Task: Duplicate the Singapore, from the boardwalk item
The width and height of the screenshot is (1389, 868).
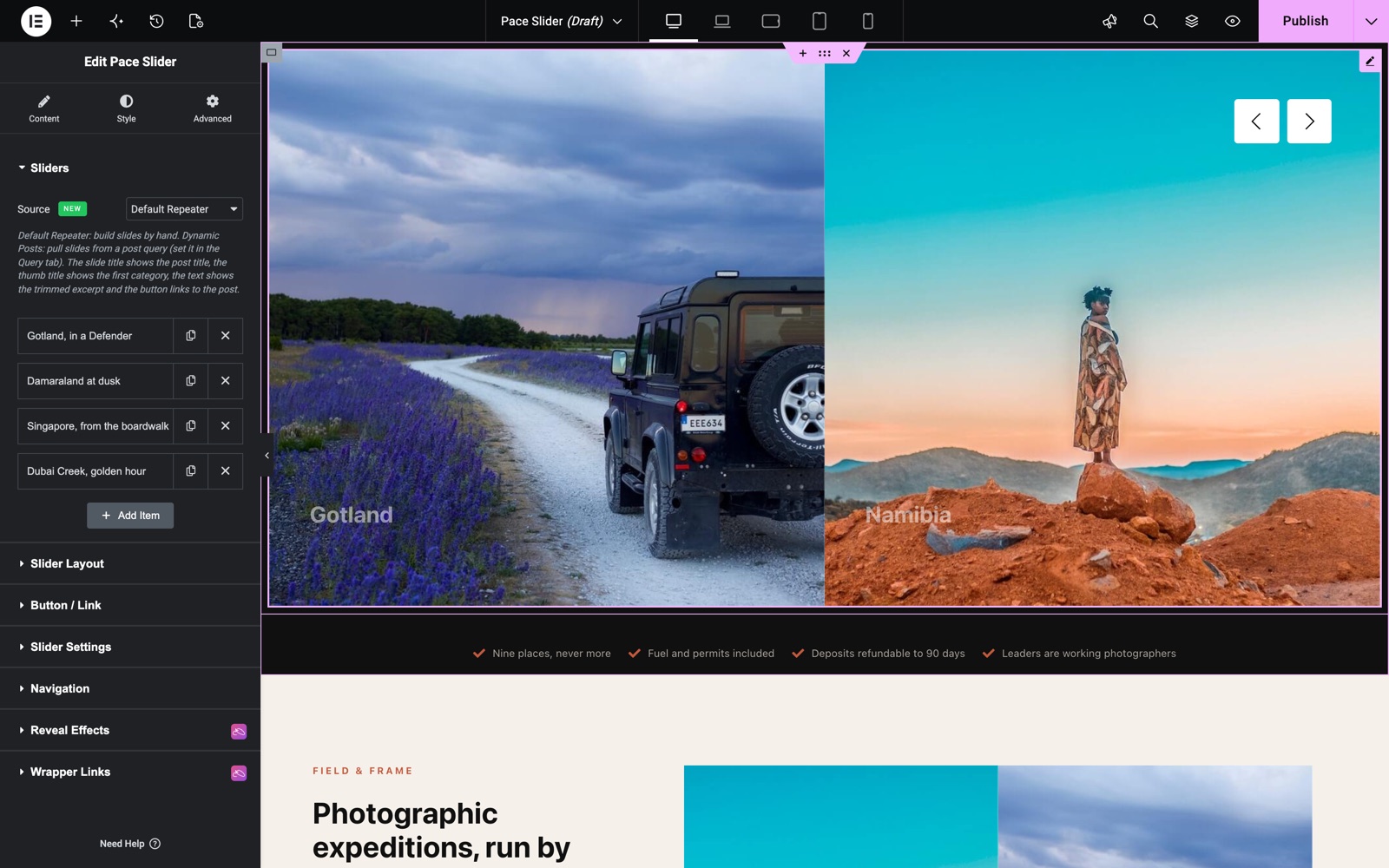Action: pyautogui.click(x=191, y=426)
